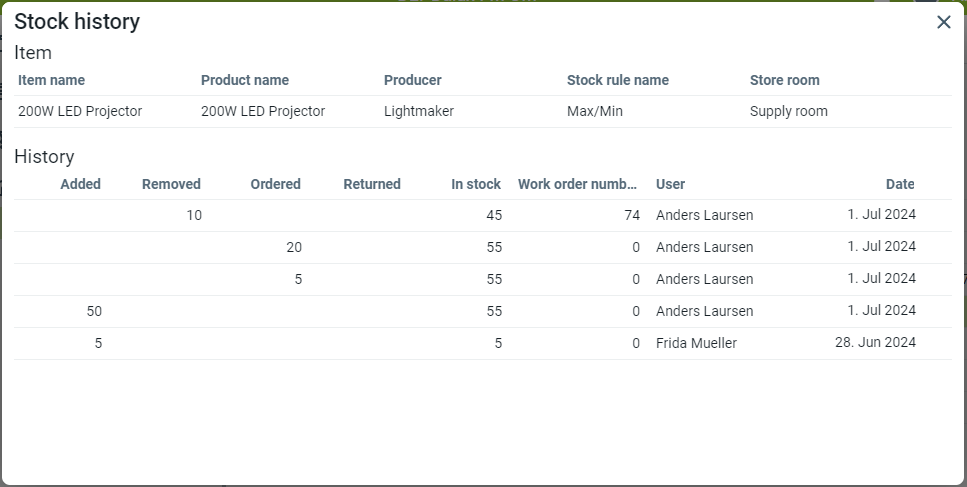
Task: Close the Stock history dialog
Action: point(943,22)
